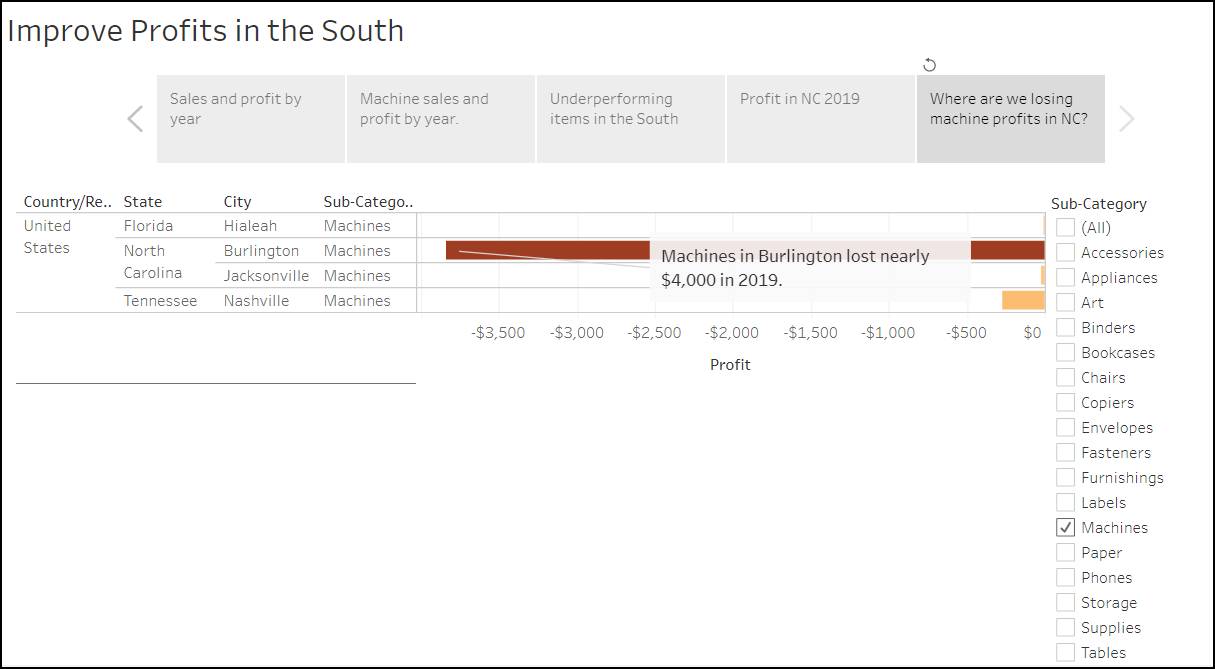Image resolution: width=1215 pixels, height=669 pixels.
Task: Open the 'Sales and profit by year' story point
Action: click(250, 118)
